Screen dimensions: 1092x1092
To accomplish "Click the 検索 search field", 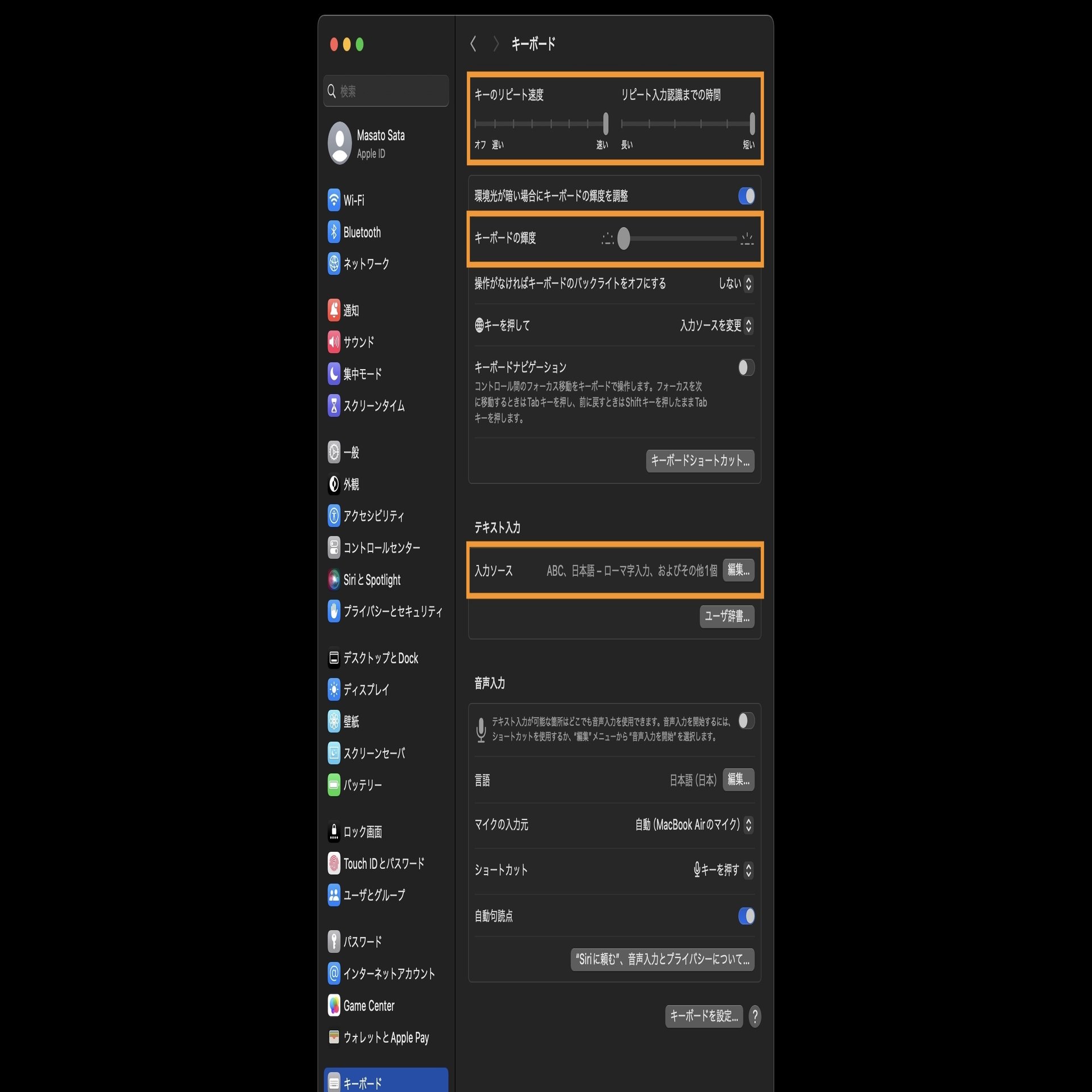I will [x=386, y=91].
